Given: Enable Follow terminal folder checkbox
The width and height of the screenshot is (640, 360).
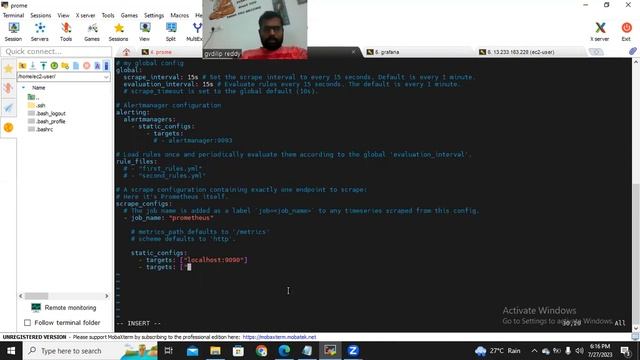Looking at the screenshot, I should pos(27,323).
